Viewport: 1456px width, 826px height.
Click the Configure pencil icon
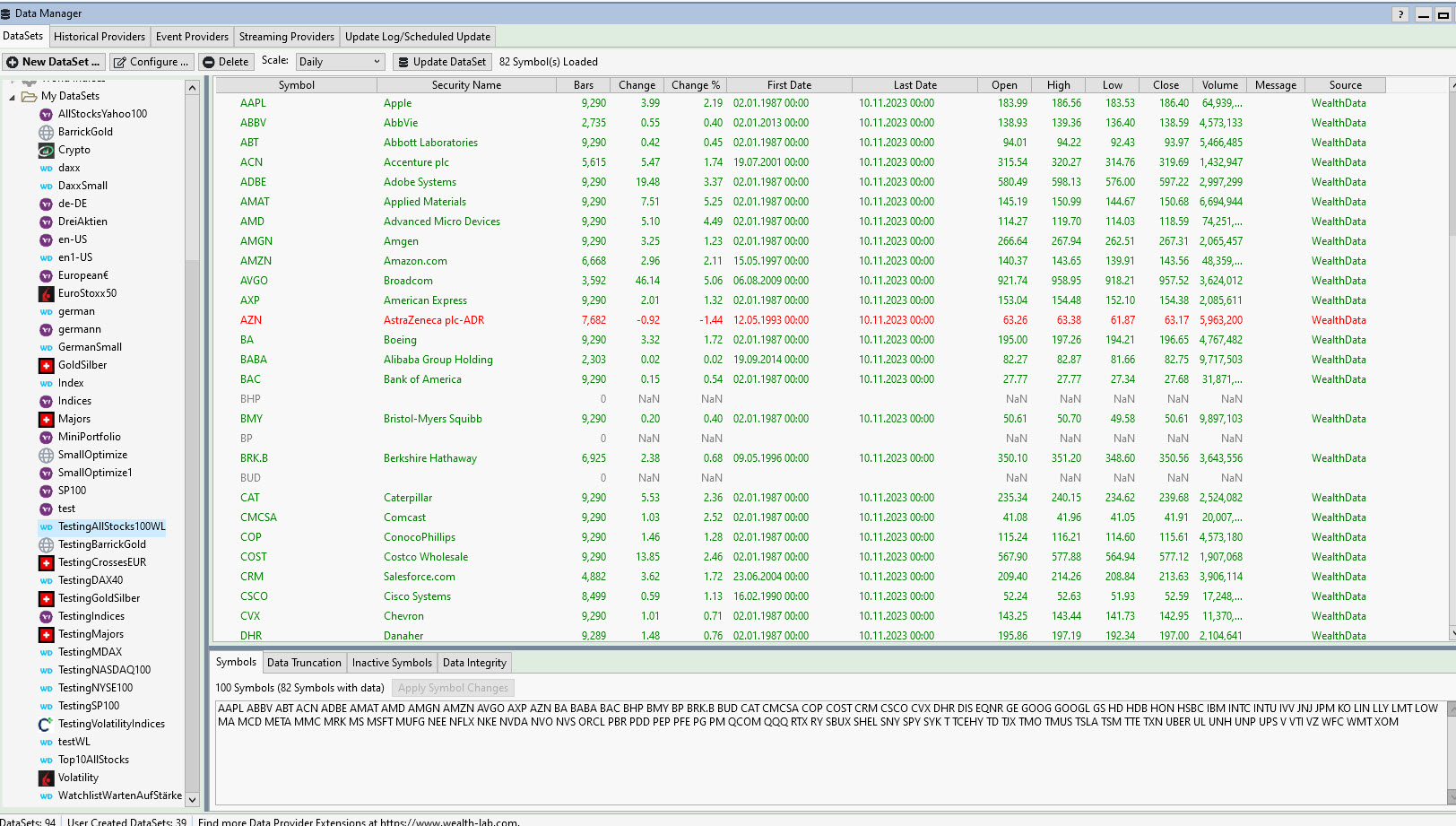click(x=119, y=62)
